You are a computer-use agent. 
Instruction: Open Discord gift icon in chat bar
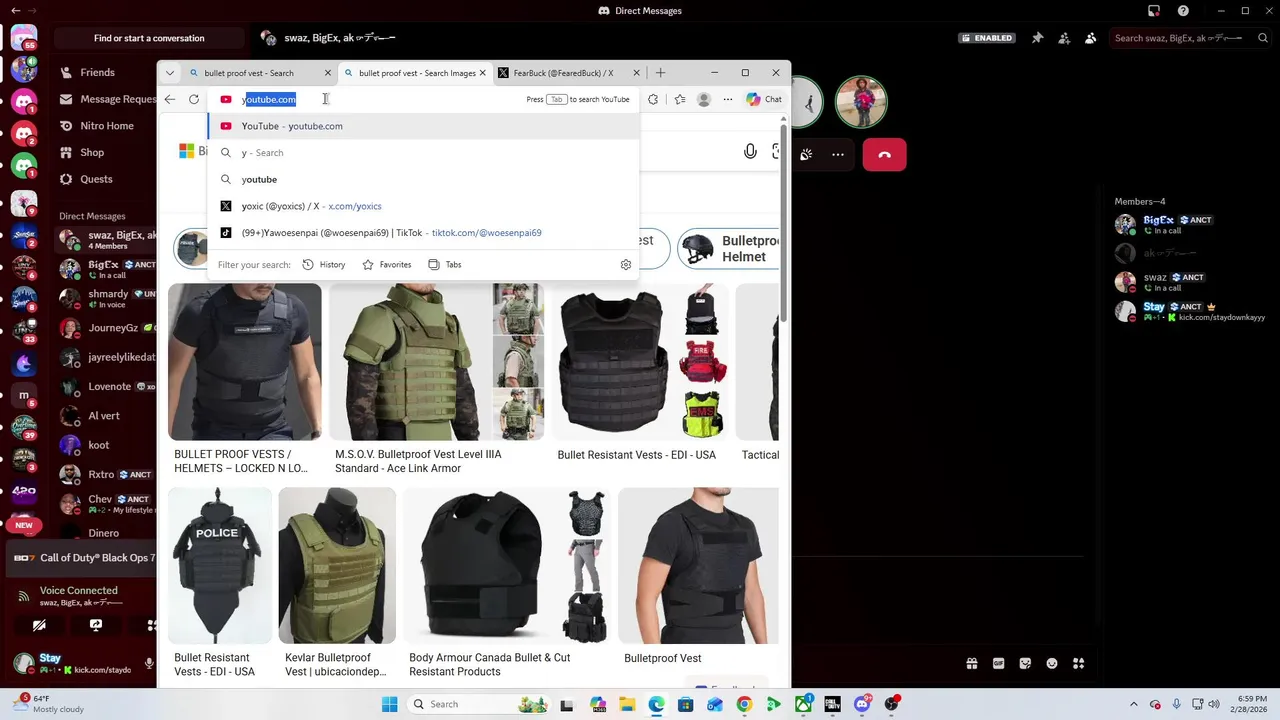[x=971, y=663]
